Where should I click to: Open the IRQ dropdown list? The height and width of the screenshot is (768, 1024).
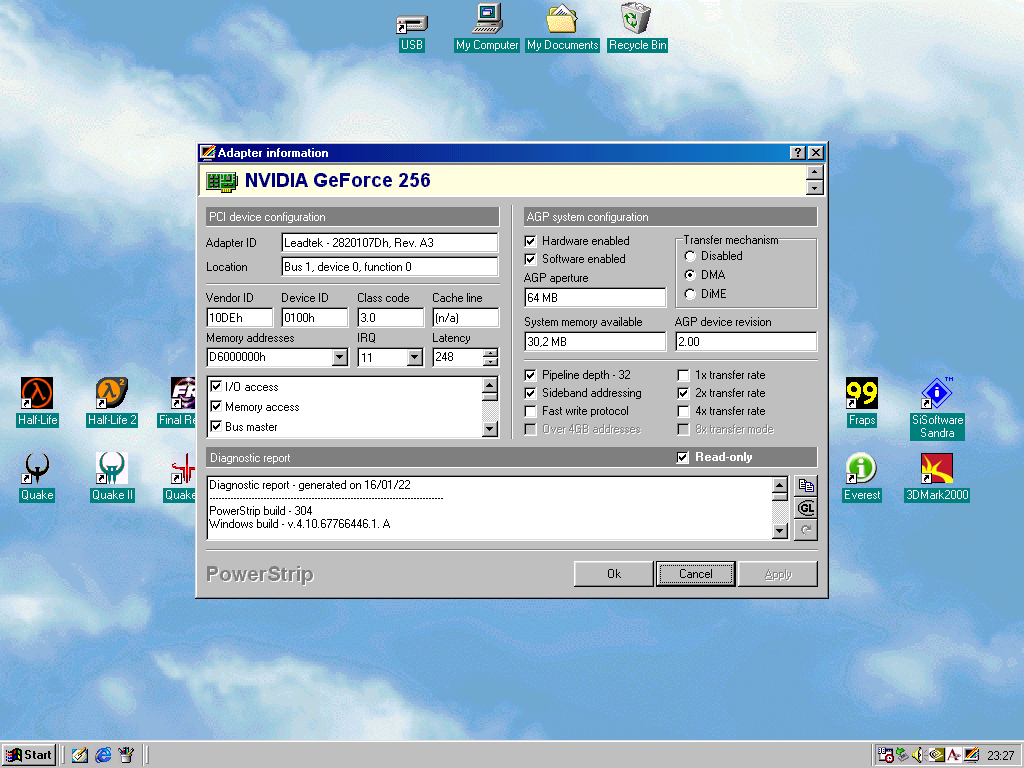coord(415,357)
